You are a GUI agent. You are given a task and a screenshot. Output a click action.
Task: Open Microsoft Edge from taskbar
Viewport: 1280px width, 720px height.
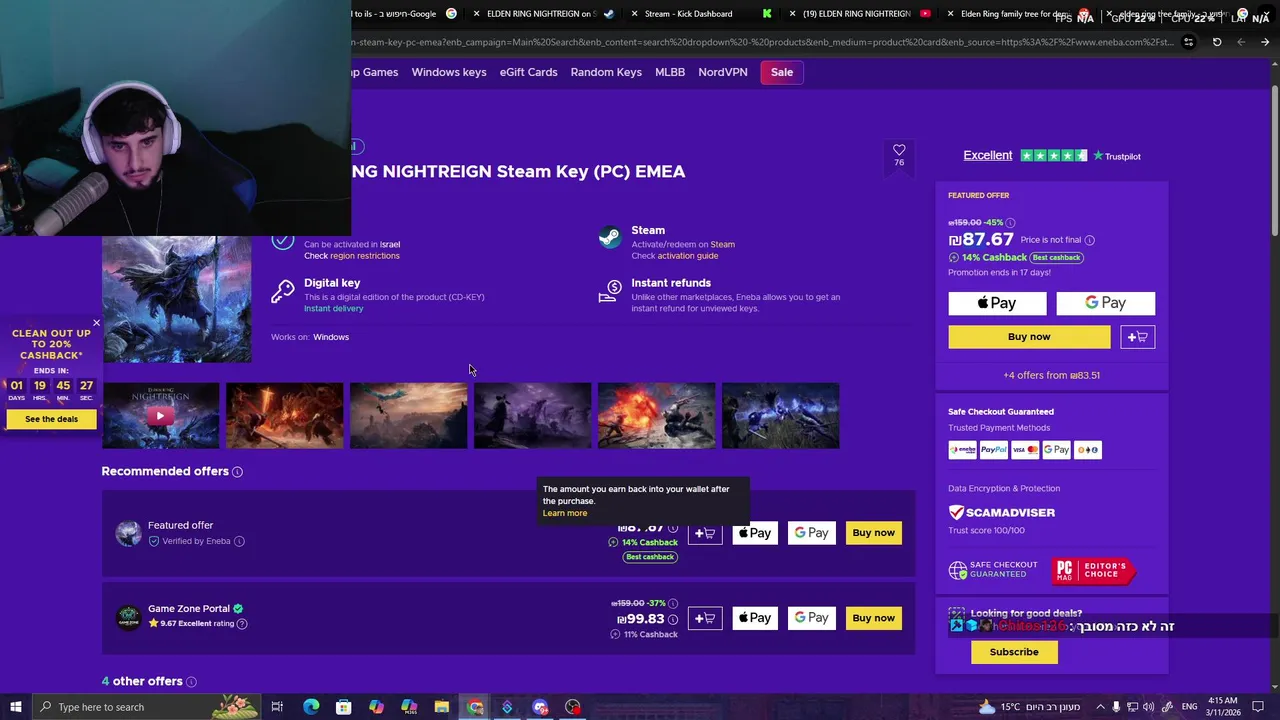click(x=311, y=707)
